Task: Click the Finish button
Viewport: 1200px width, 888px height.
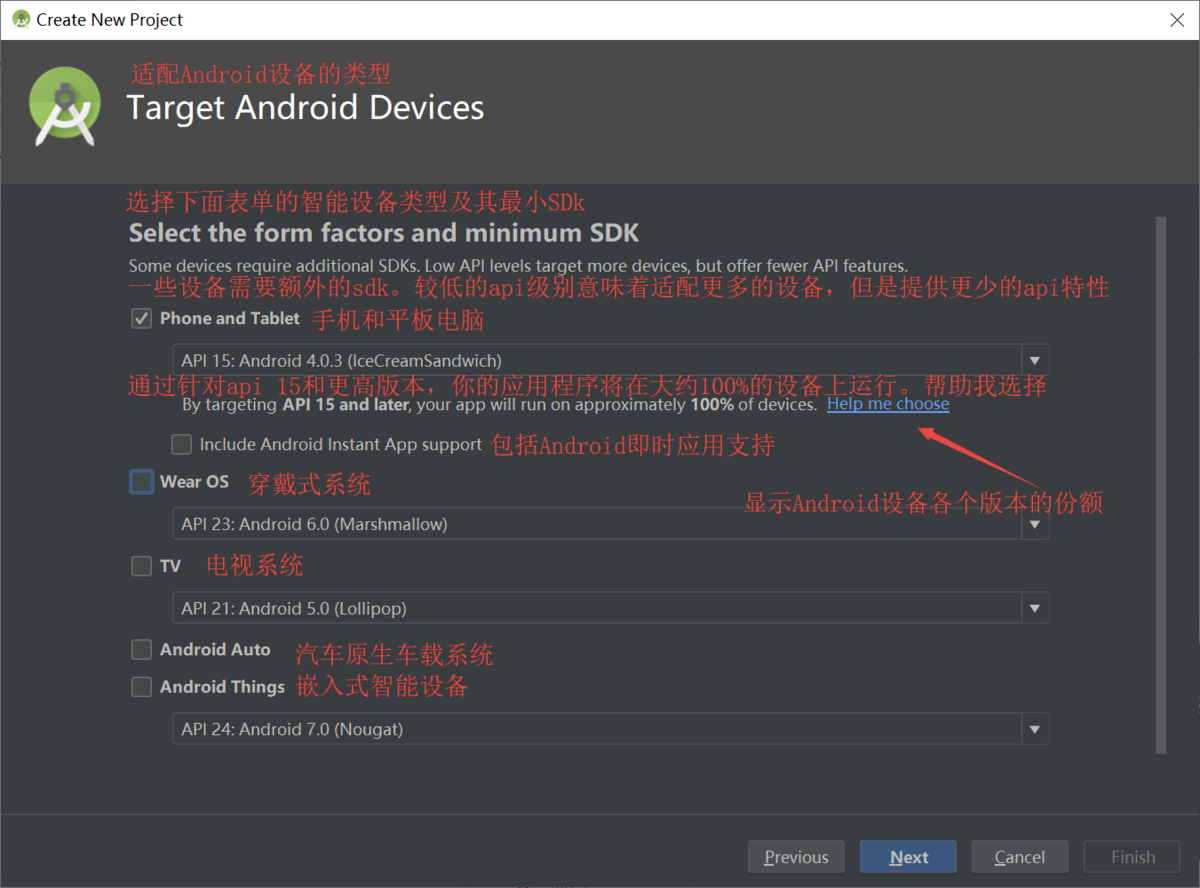Action: tap(1131, 856)
